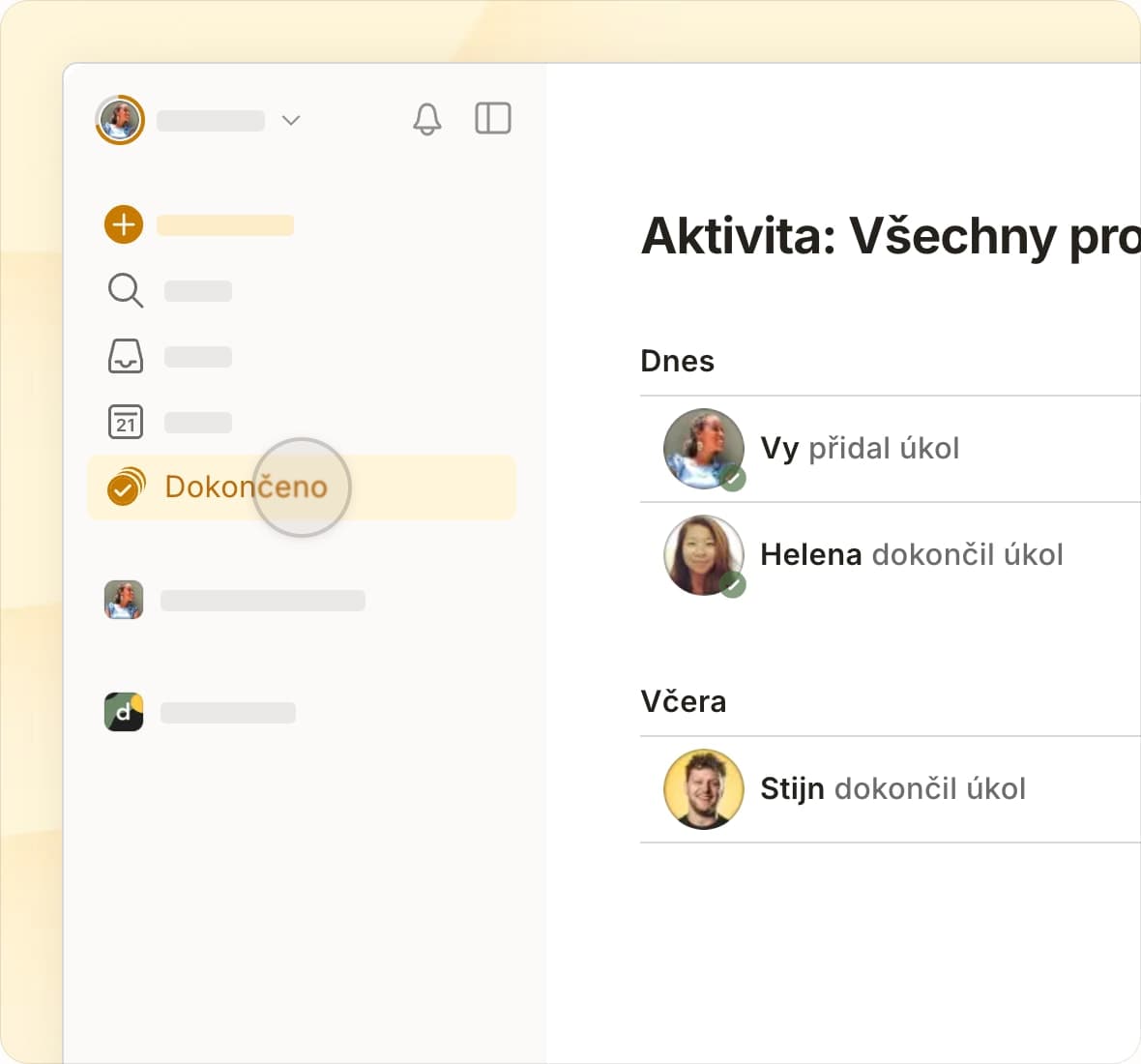
Task: Open search via magnifying glass icon
Action: (125, 290)
